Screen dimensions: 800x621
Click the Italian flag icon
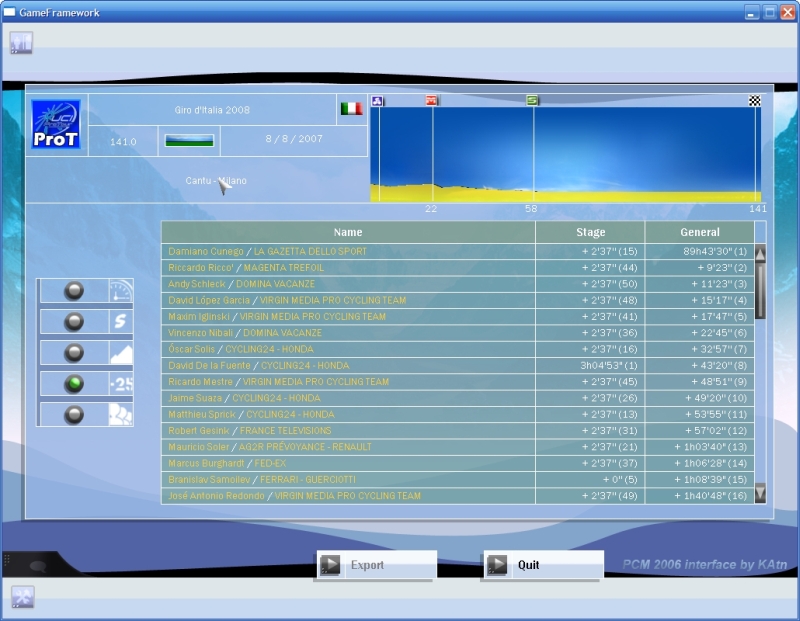click(351, 108)
